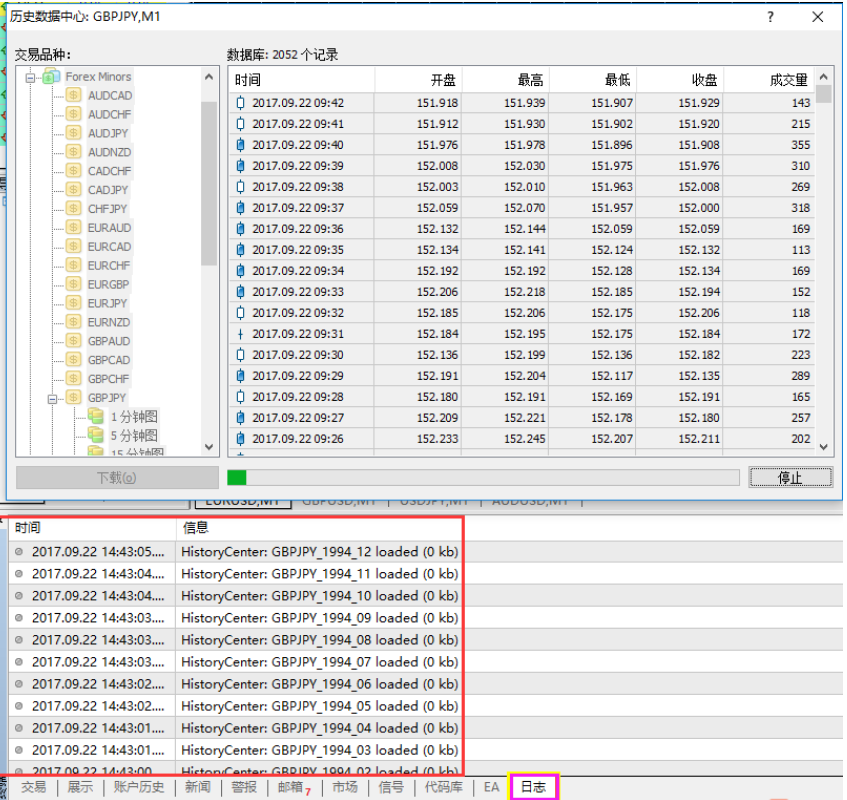Collapse the GBPJPY symbol node
The image size is (847, 800).
click(52, 398)
